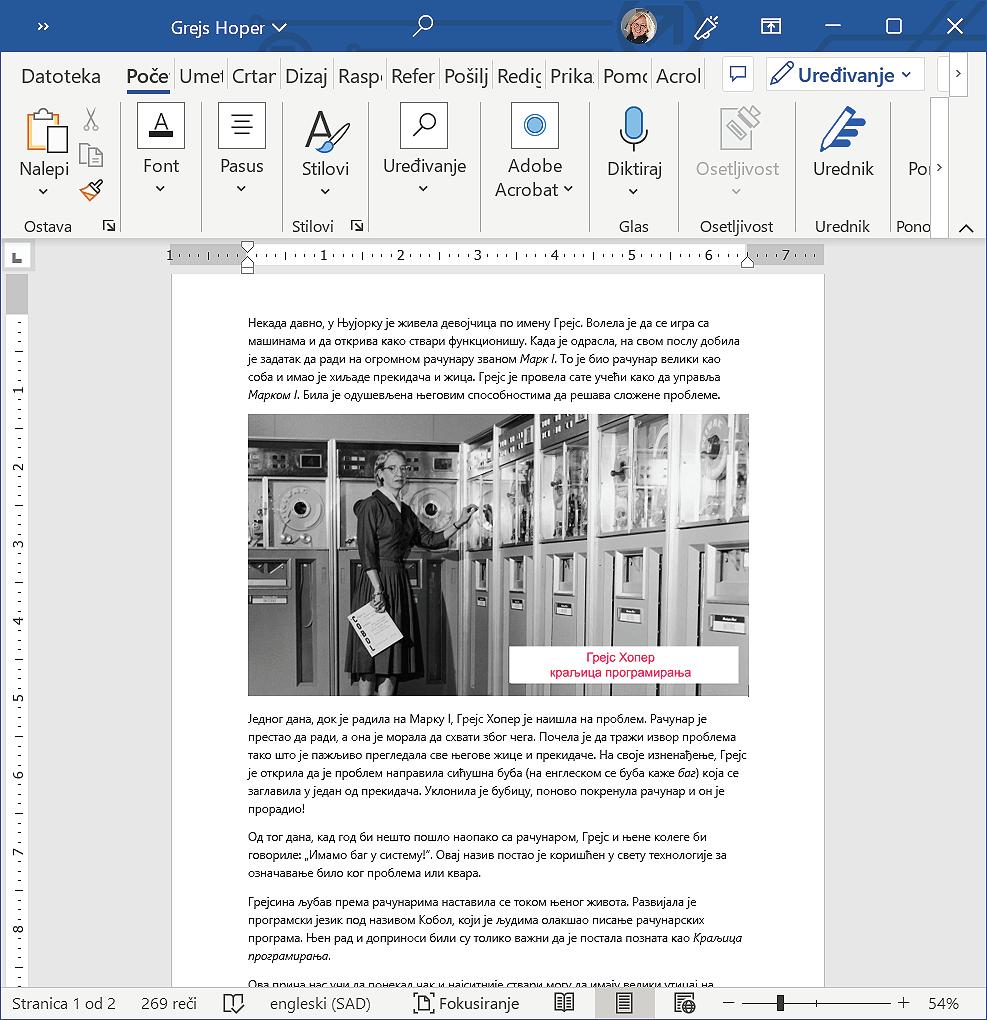This screenshot has height=1020, width=987.
Task: Click the right indent ruler marker
Action: [x=748, y=262]
